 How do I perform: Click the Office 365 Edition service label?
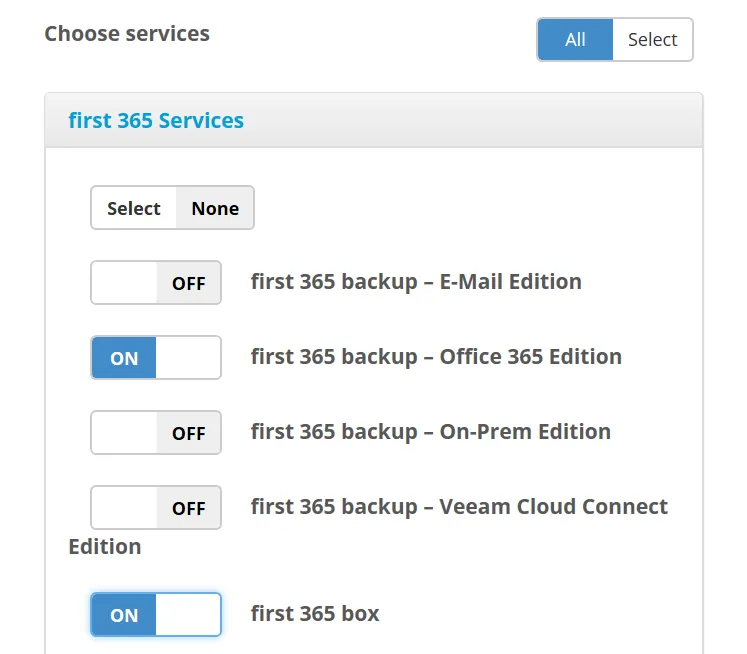point(436,357)
